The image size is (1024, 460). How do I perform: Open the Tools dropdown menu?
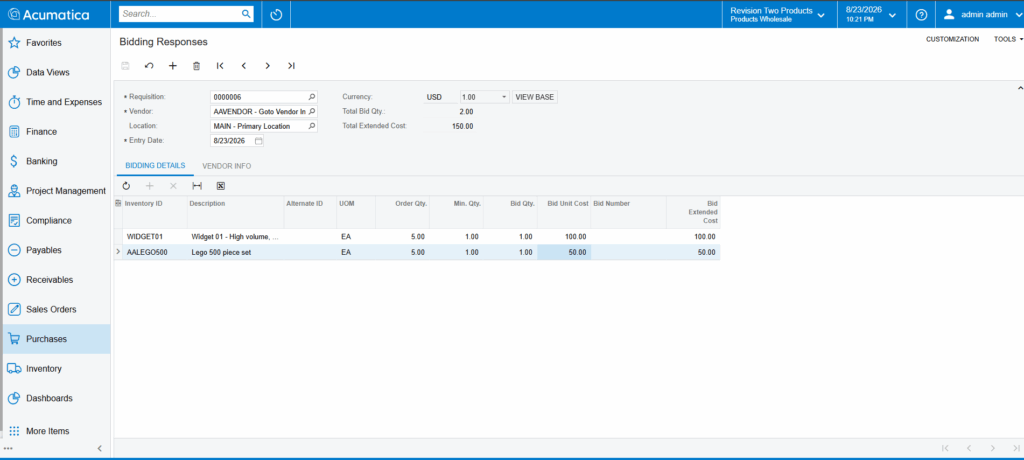coord(1008,39)
